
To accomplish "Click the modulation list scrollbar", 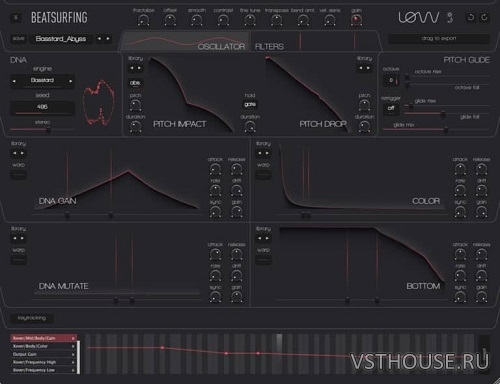I will 79,357.
